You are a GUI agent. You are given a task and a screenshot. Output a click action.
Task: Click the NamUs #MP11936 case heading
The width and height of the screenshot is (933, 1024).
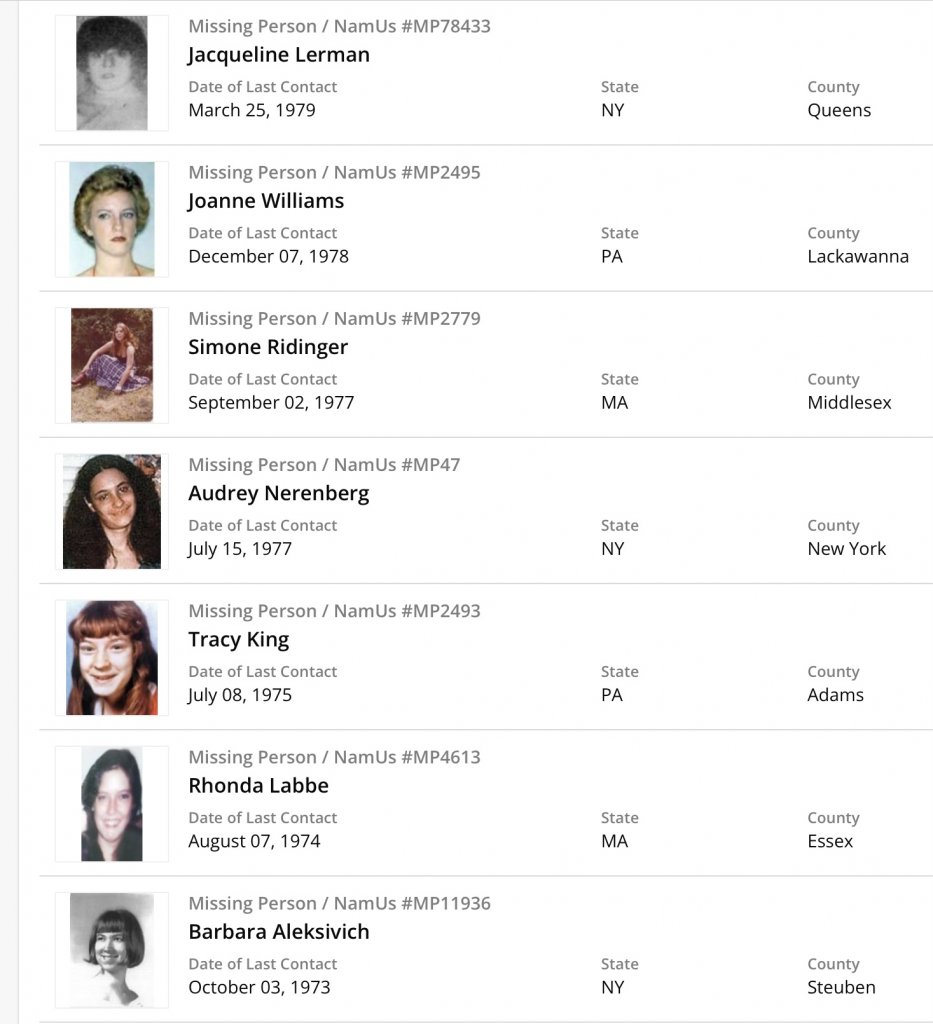click(x=339, y=904)
